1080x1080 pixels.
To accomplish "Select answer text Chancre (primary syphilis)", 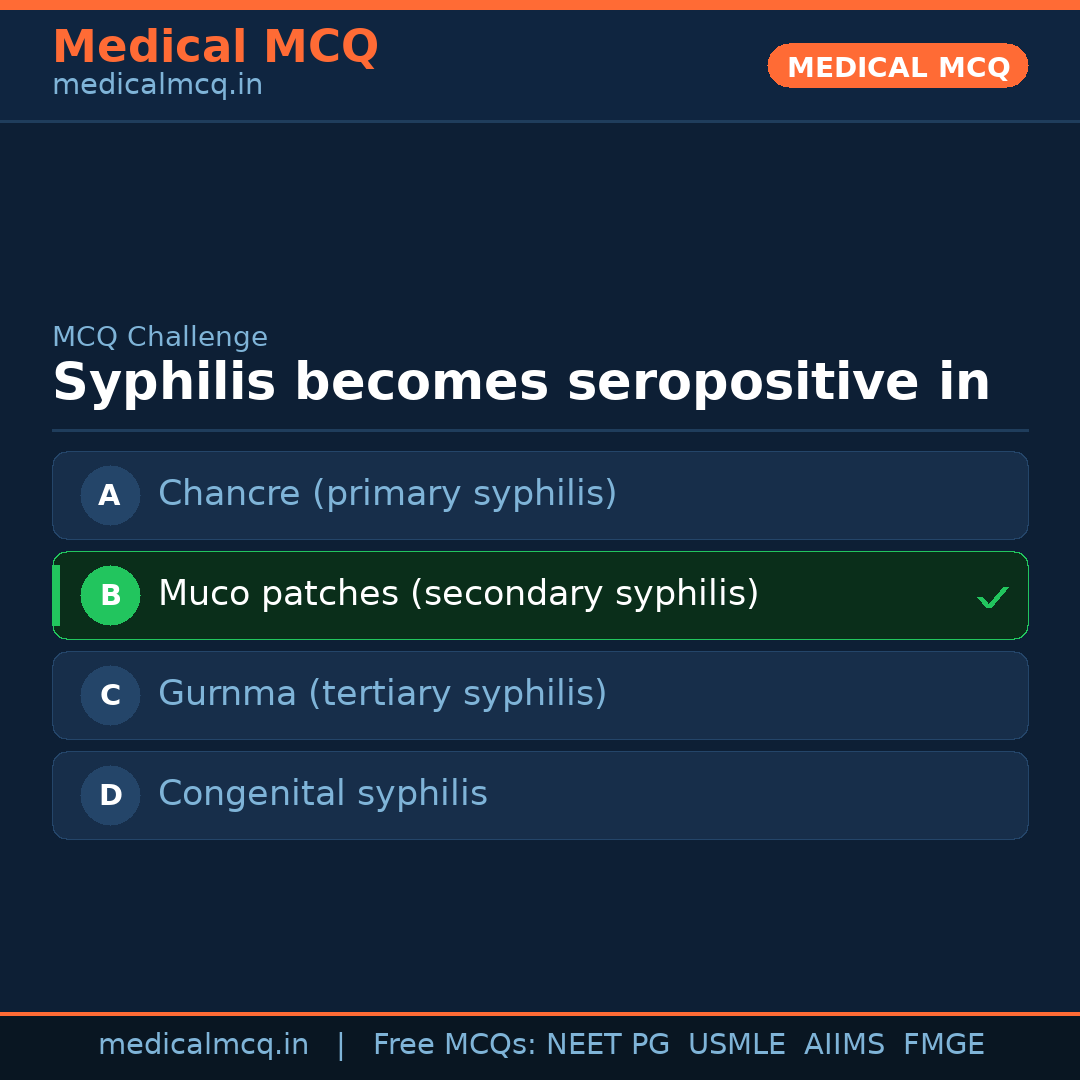I will (387, 494).
